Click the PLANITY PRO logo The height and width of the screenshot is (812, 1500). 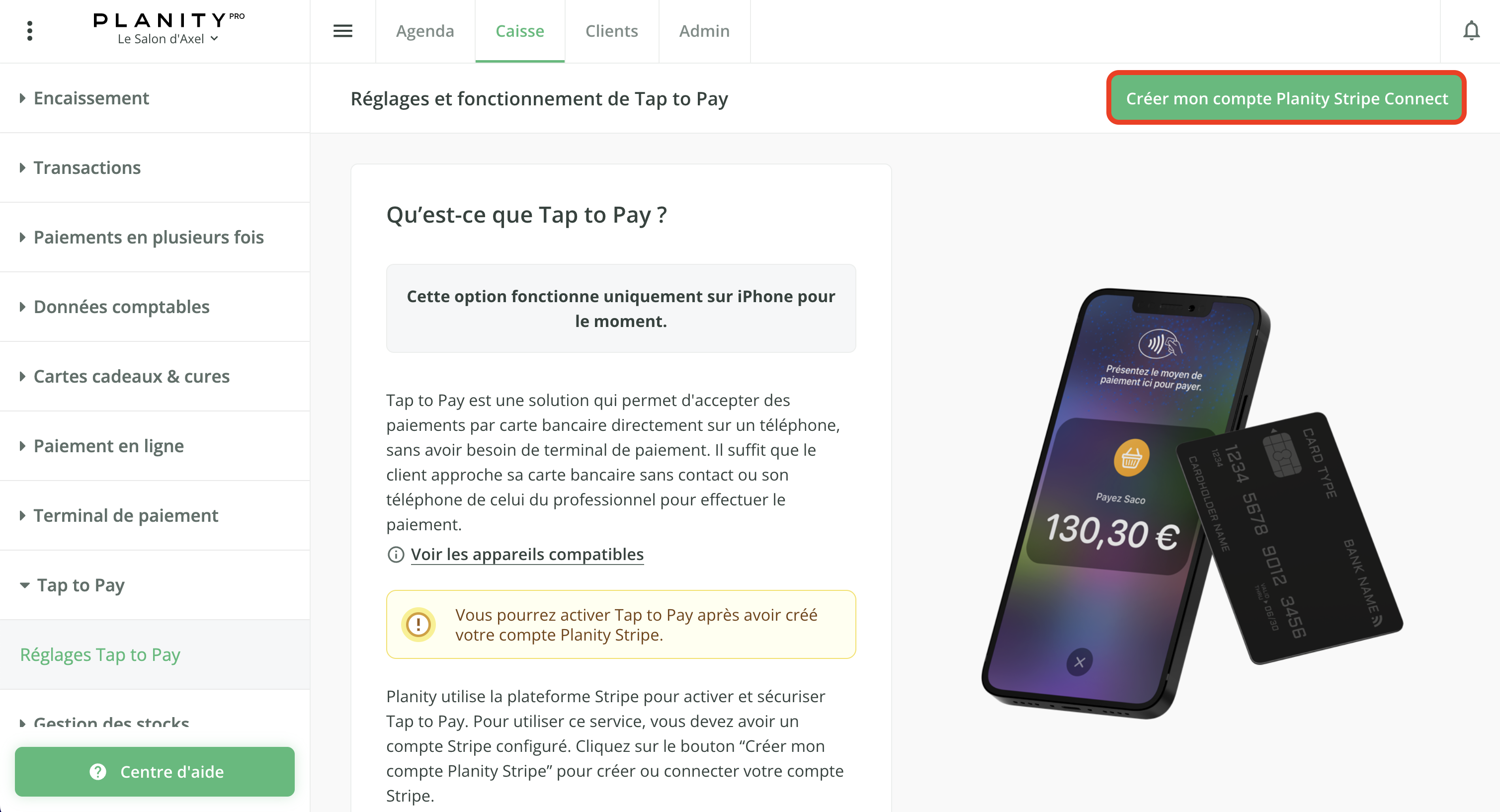pos(169,20)
